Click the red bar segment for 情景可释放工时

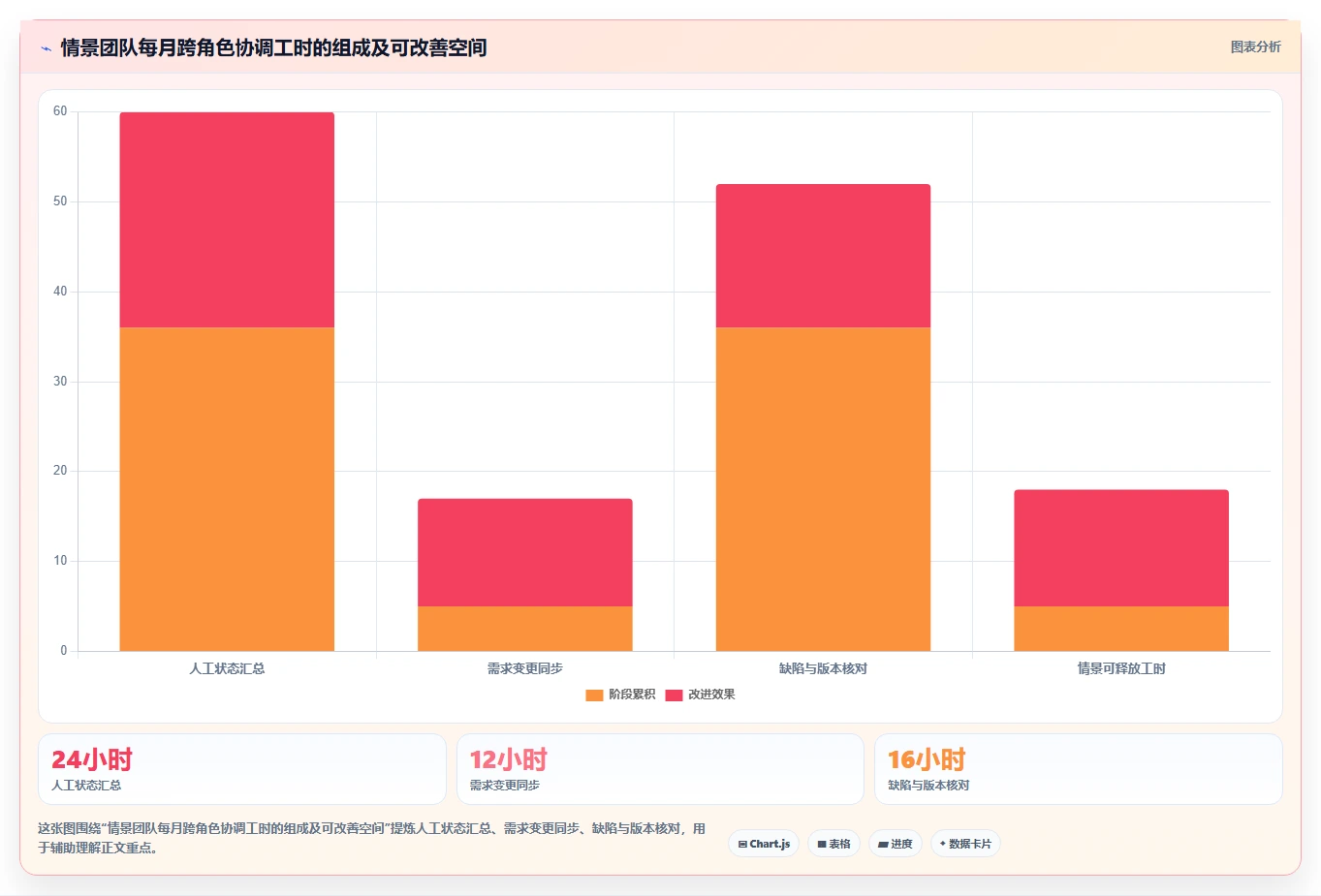1121,548
